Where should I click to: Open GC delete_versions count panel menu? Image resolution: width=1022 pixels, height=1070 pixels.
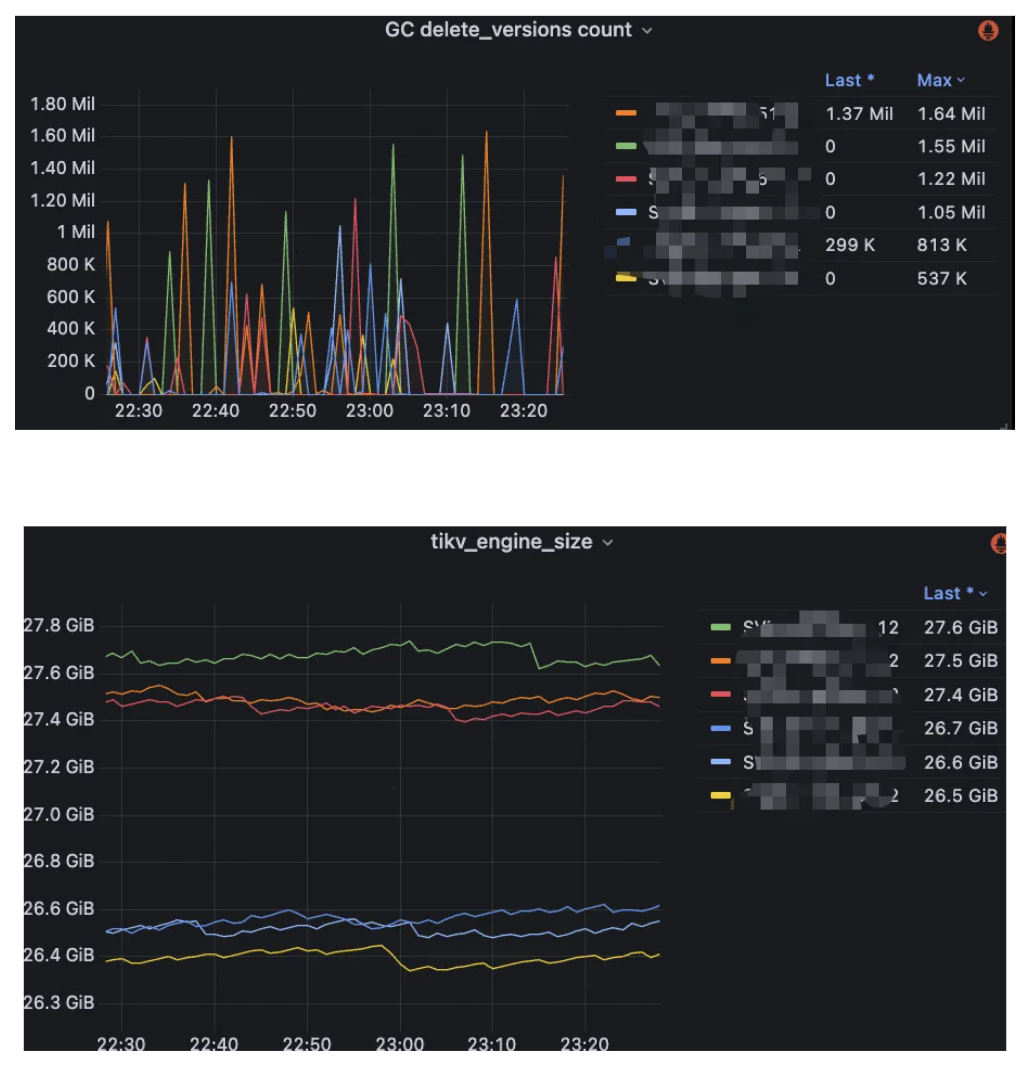[647, 31]
